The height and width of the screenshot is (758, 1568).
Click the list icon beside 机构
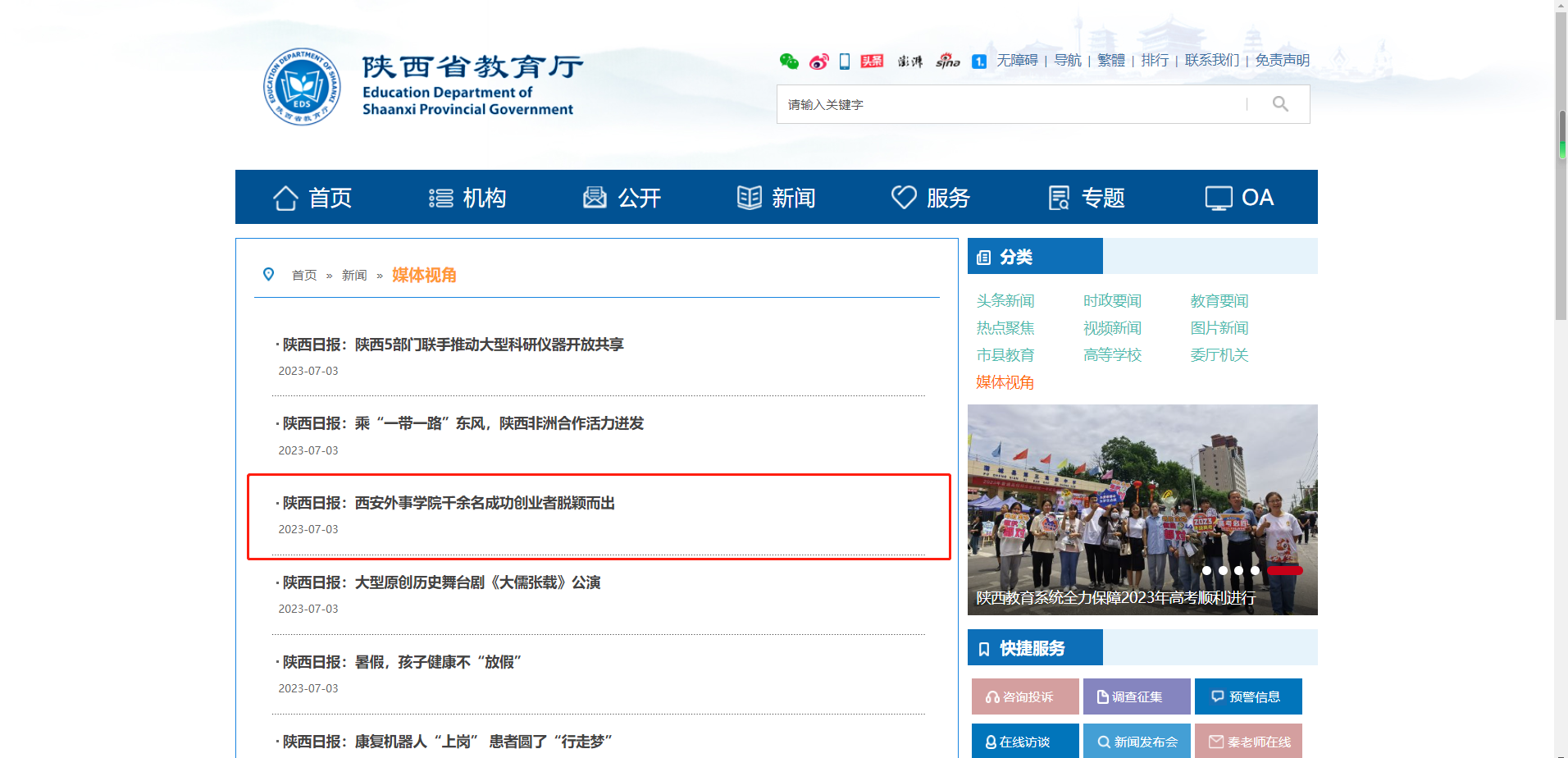[x=440, y=198]
